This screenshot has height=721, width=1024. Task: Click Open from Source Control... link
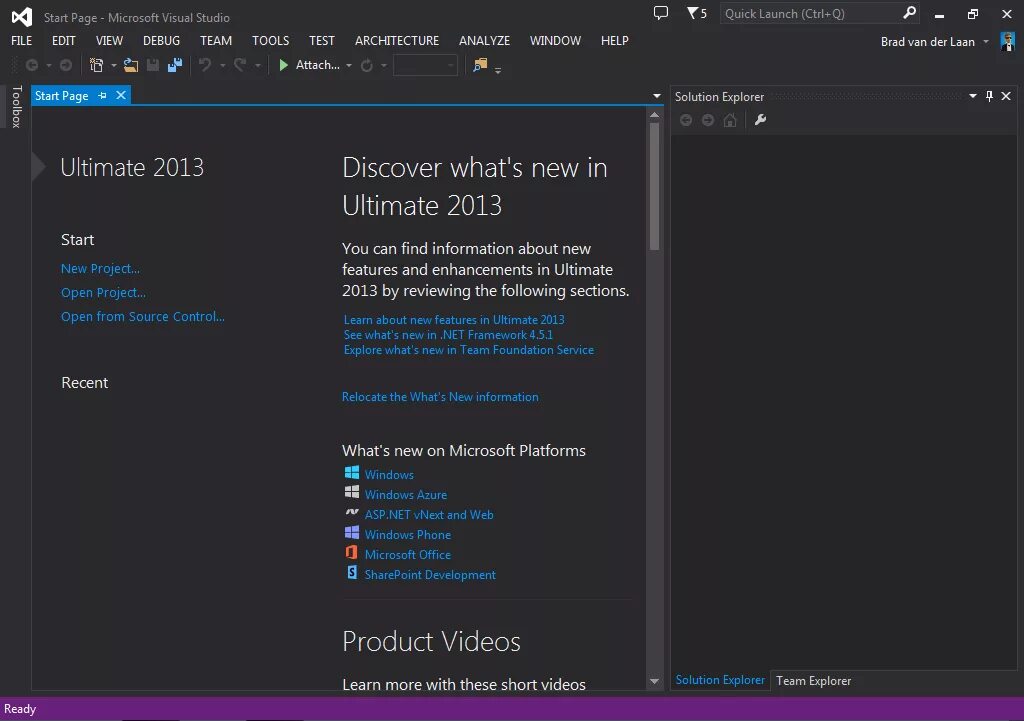pyautogui.click(x=142, y=317)
